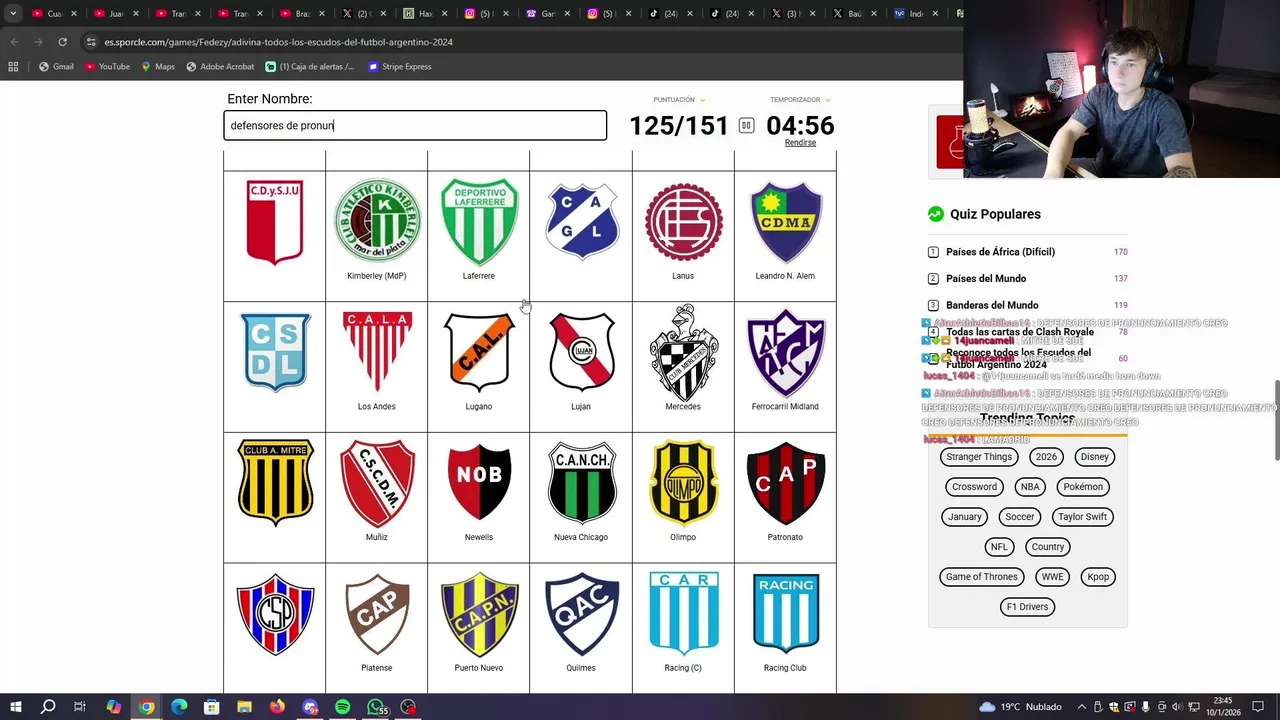Select the January trending topic tag
1280x720 pixels.
tap(965, 517)
